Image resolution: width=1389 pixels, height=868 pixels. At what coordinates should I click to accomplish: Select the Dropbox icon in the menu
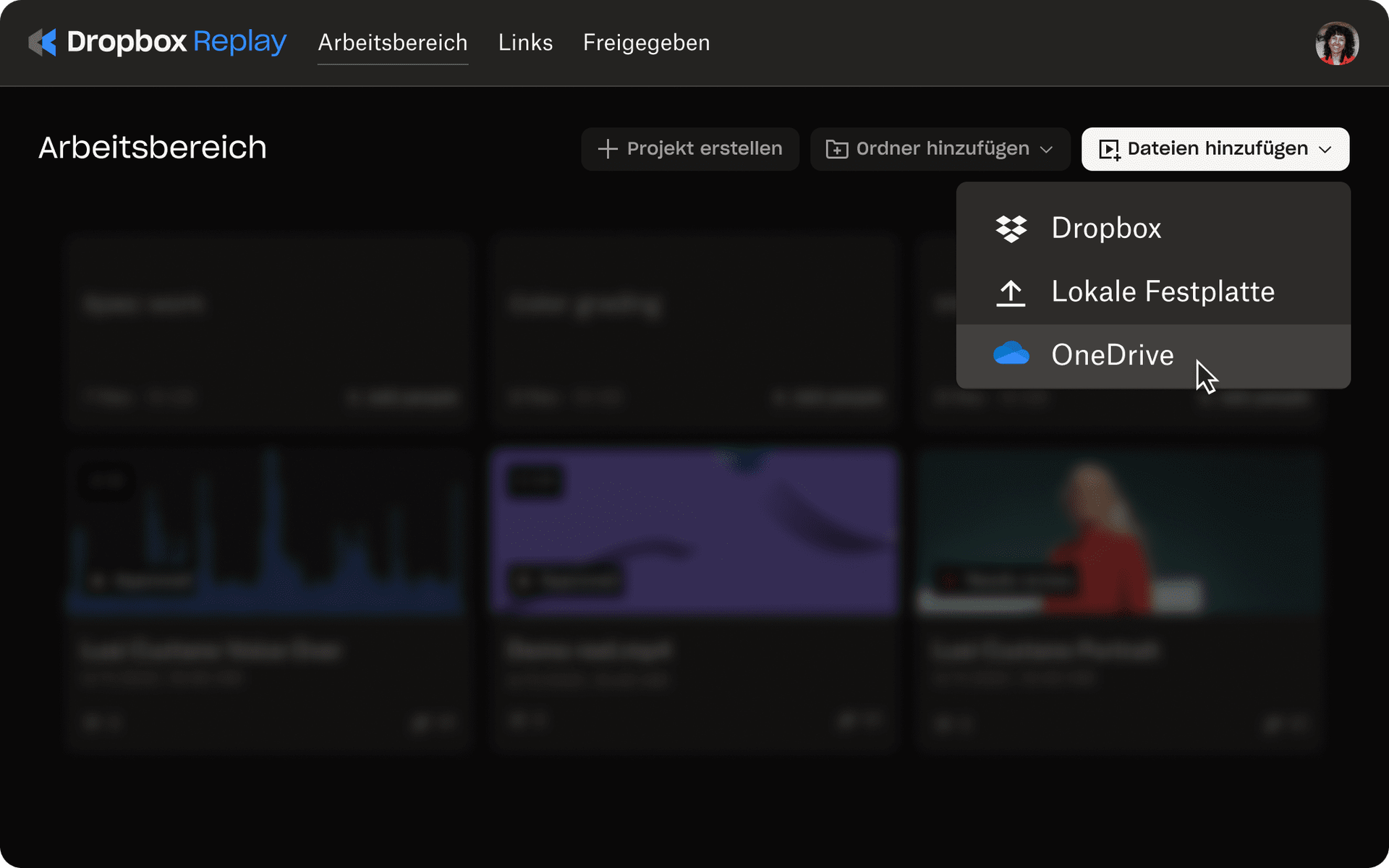(1011, 228)
